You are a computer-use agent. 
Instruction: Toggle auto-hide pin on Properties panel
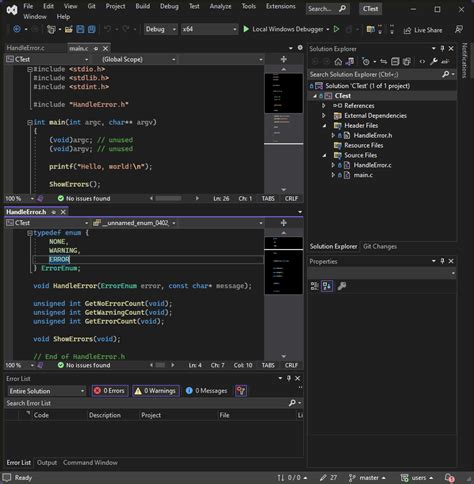[x=442, y=261]
